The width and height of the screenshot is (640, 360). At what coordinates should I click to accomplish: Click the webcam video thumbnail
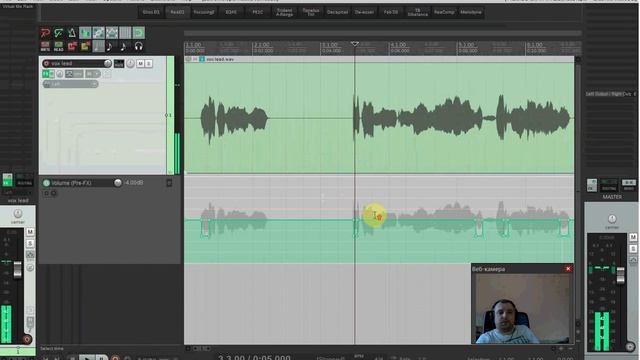tap(523, 308)
